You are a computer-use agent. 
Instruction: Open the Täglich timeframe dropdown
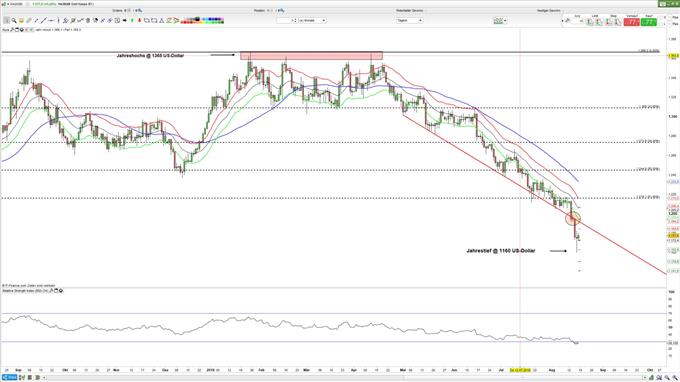409,20
